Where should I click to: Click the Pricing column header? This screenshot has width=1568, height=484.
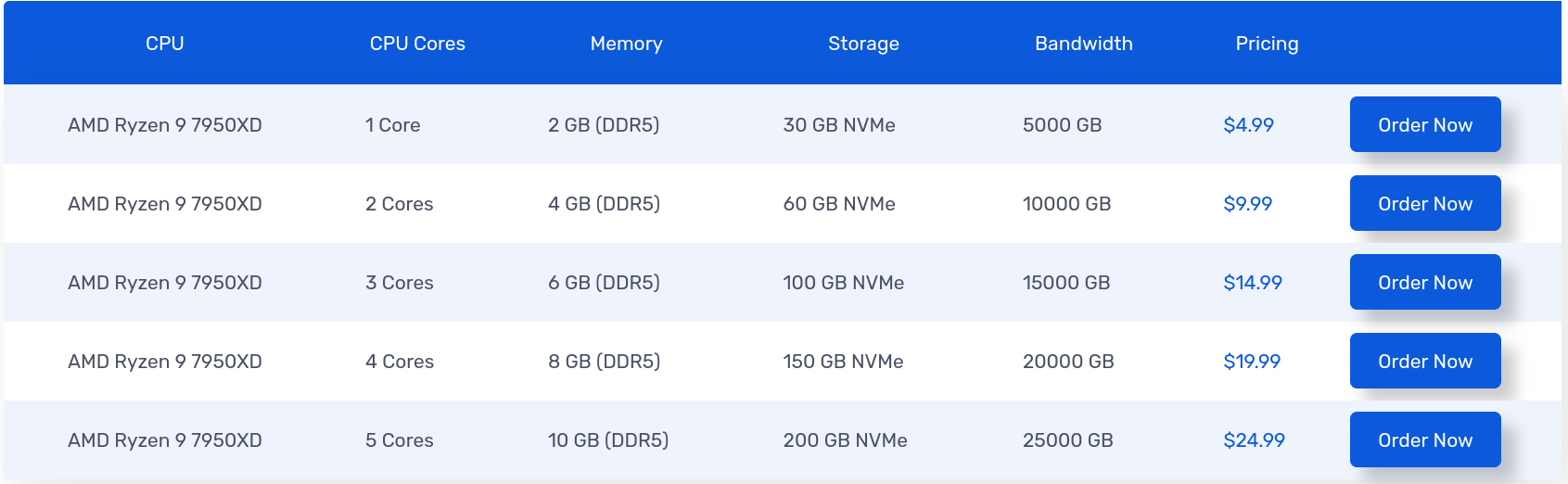[1267, 44]
